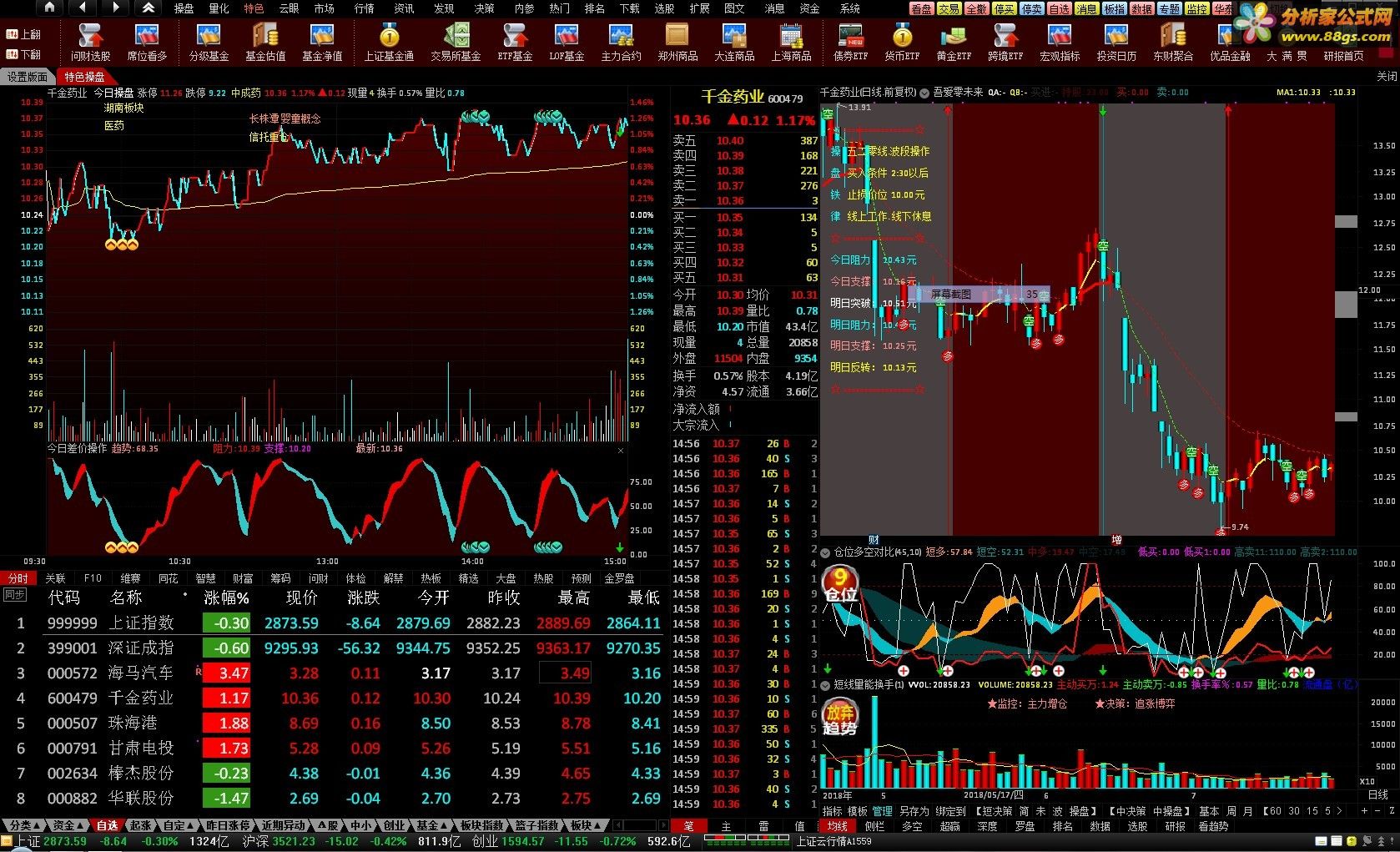Toggle the 监控 button in top strip
This screenshot has width=1400, height=852.
click(x=1196, y=8)
